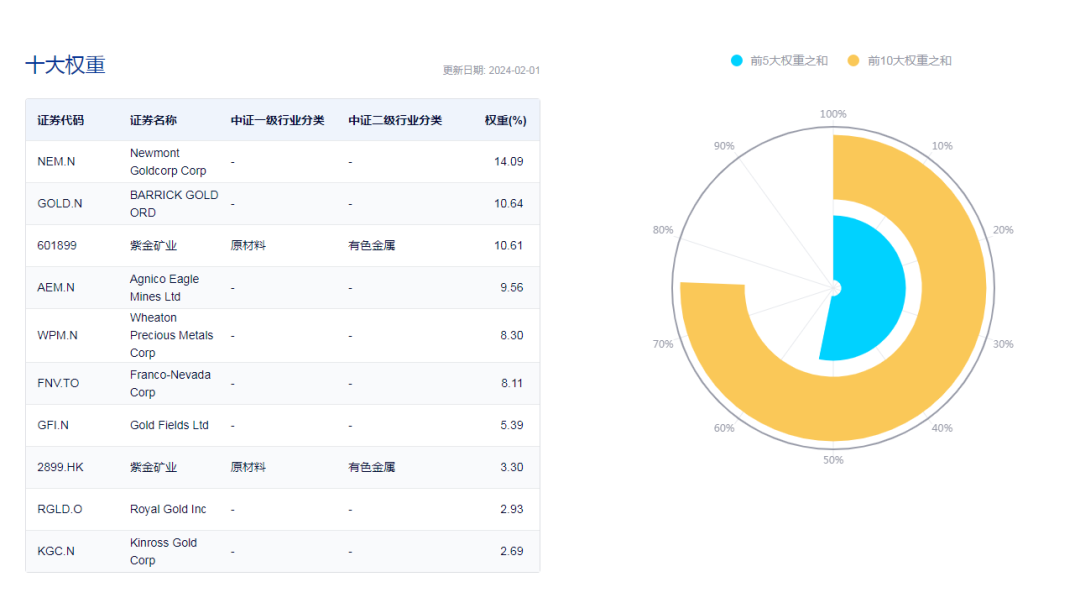Click the 80% axis label on chart
This screenshot has width=1080, height=603.
(x=663, y=229)
